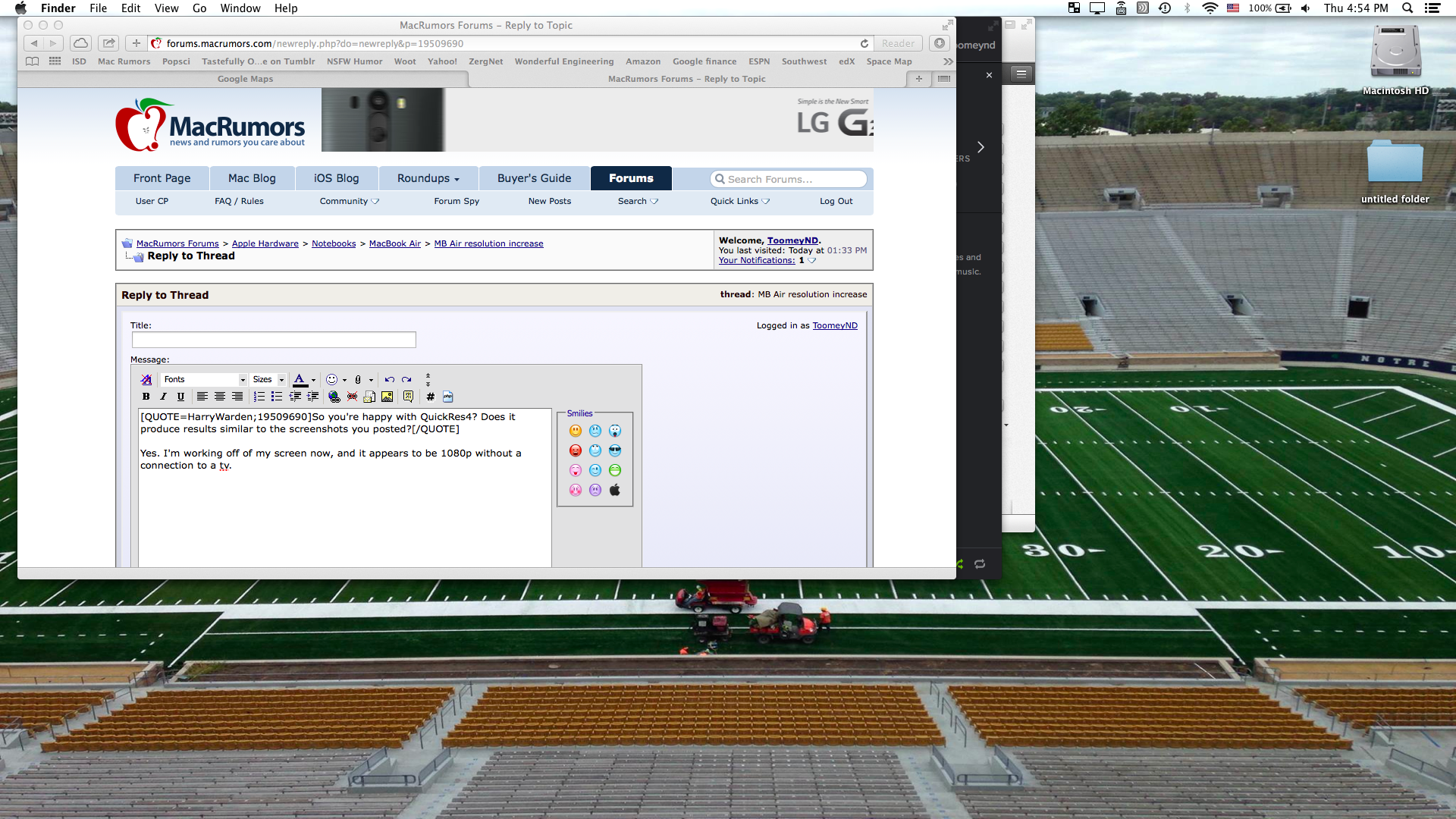Expand the Roundups dropdown menu

coord(428,178)
